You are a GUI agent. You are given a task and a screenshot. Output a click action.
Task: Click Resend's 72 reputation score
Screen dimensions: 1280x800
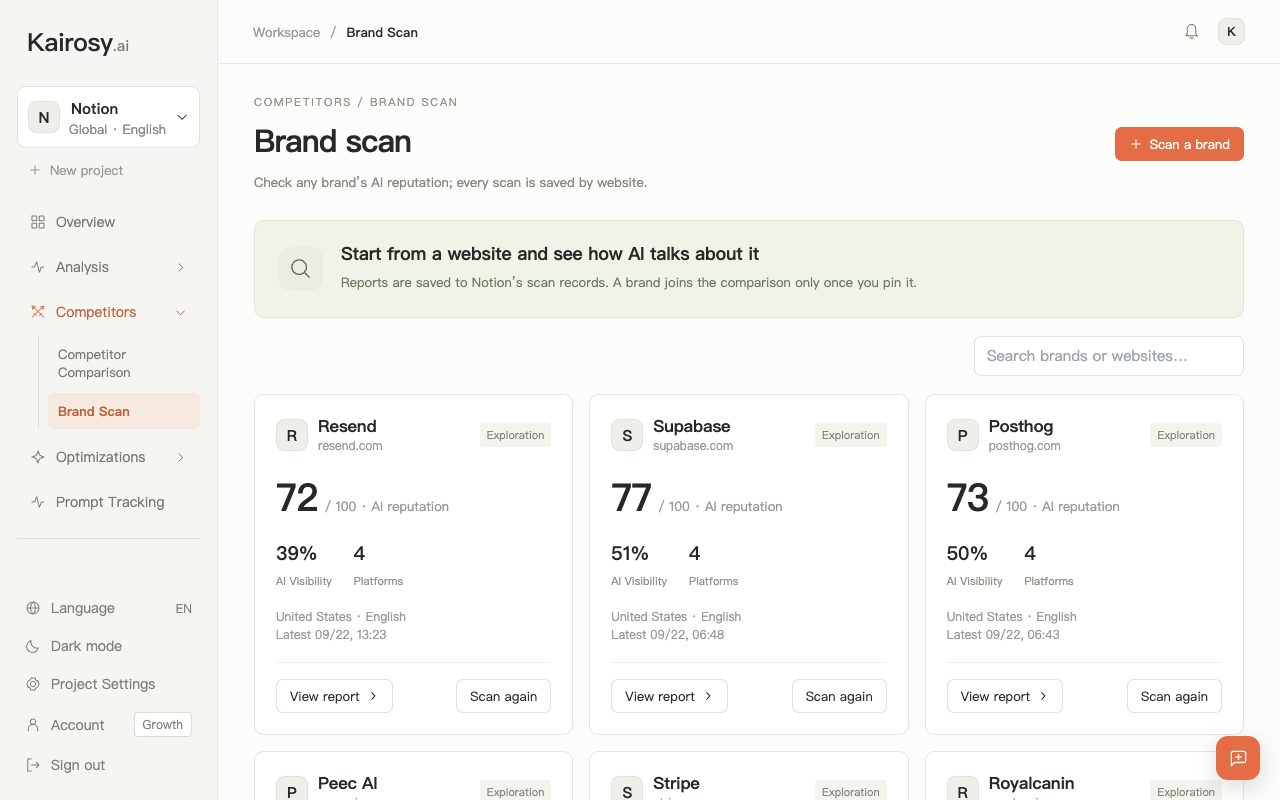297,498
